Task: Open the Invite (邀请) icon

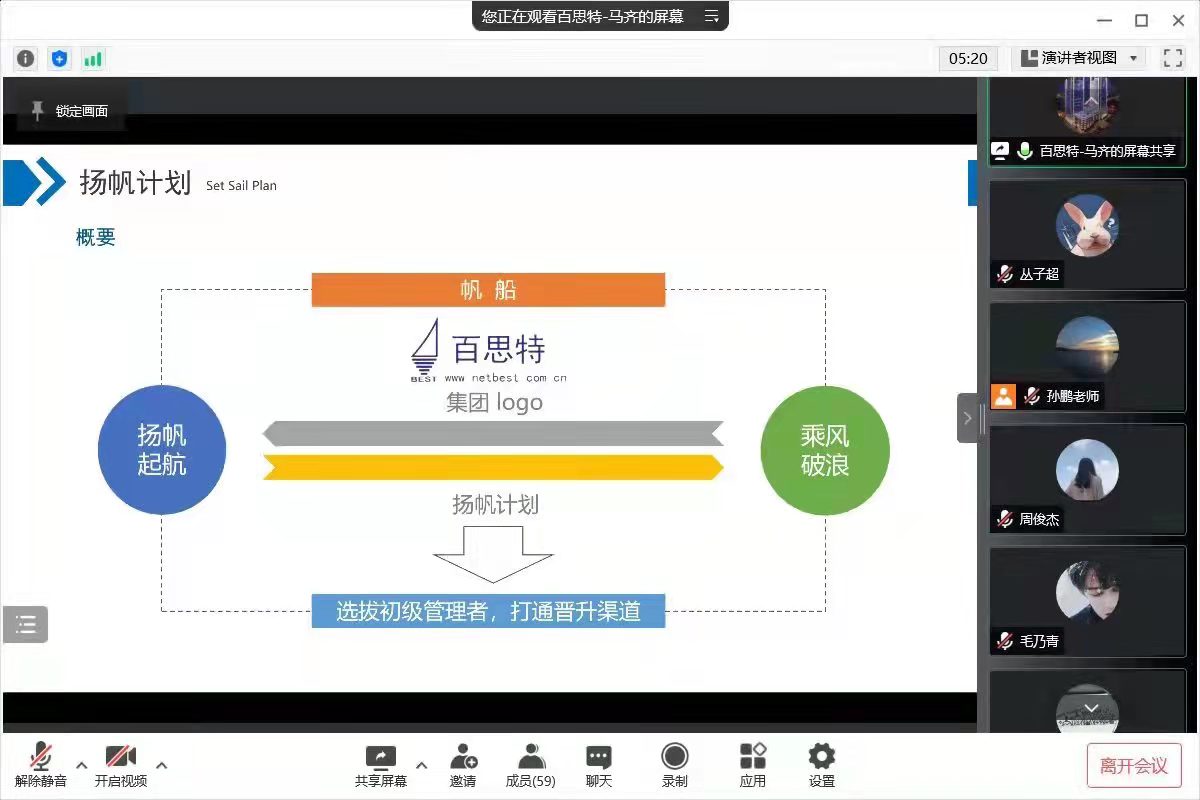Action: pyautogui.click(x=463, y=765)
